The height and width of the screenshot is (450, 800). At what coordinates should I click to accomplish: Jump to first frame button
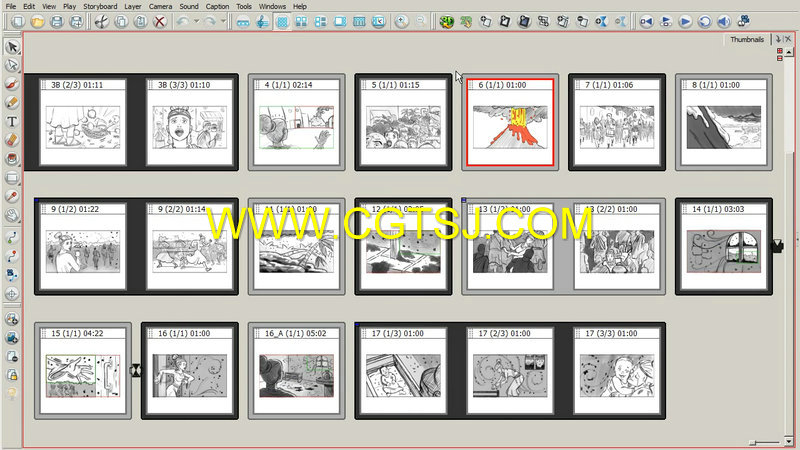[646, 21]
